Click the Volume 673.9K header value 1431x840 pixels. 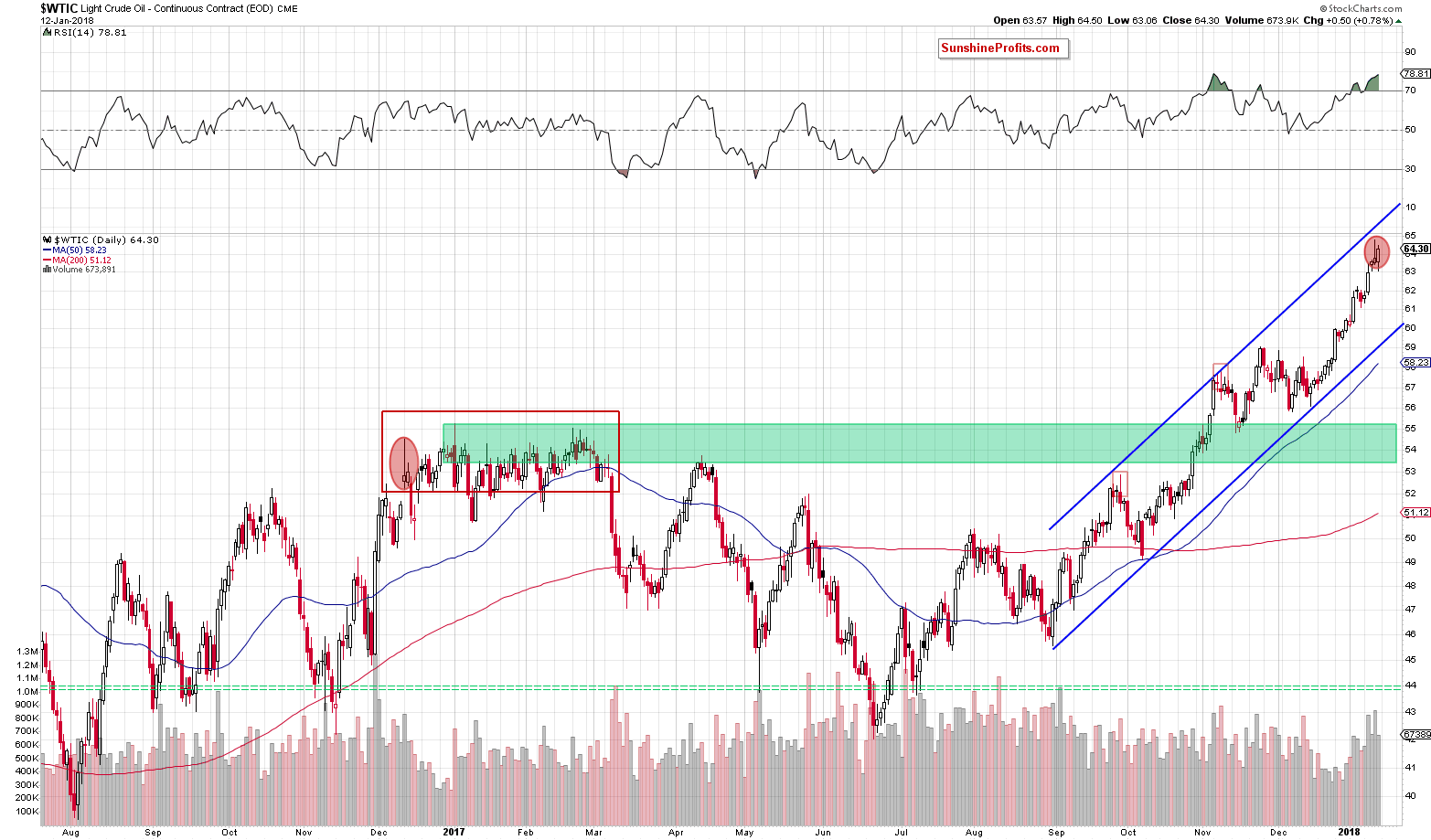(x=1262, y=20)
